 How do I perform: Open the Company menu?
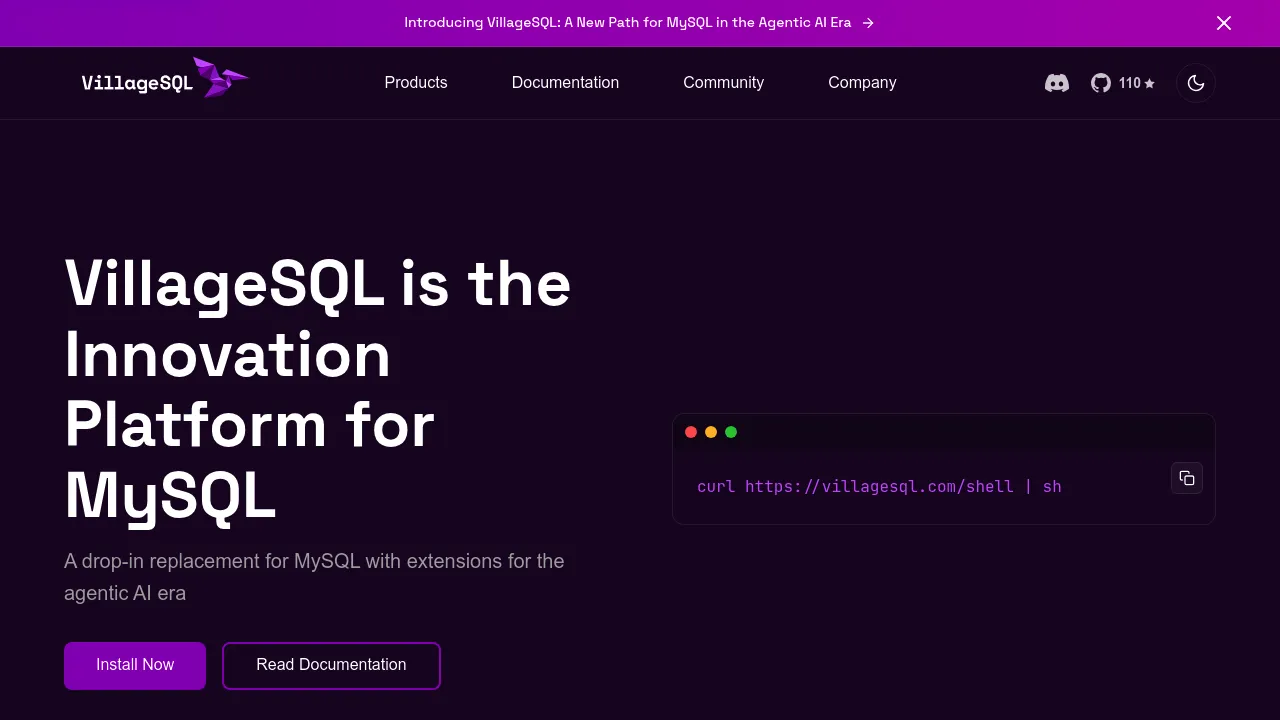coord(862,83)
